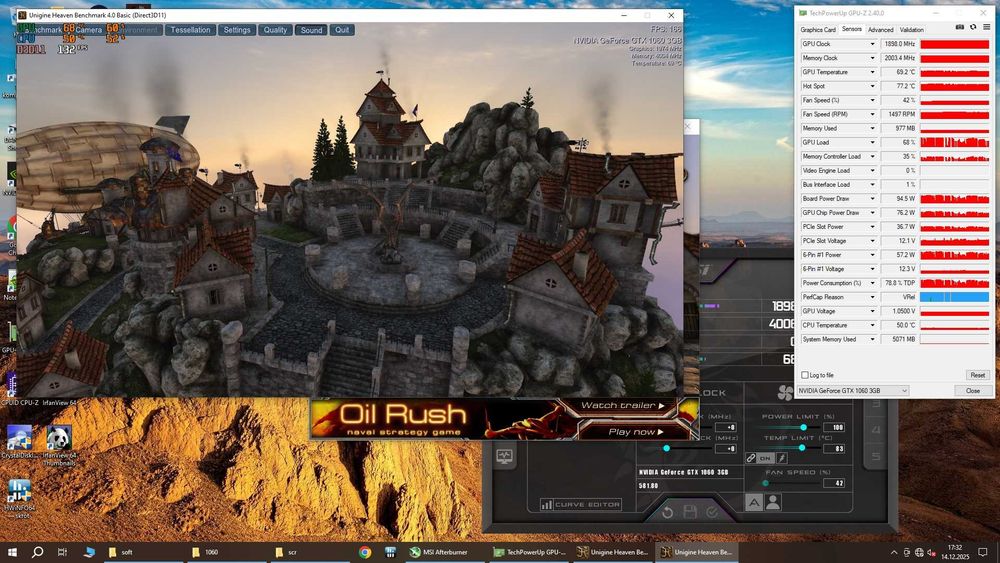Screen dimensions: 1000x563
Task: Click the Power Limit value field
Action: [835, 427]
